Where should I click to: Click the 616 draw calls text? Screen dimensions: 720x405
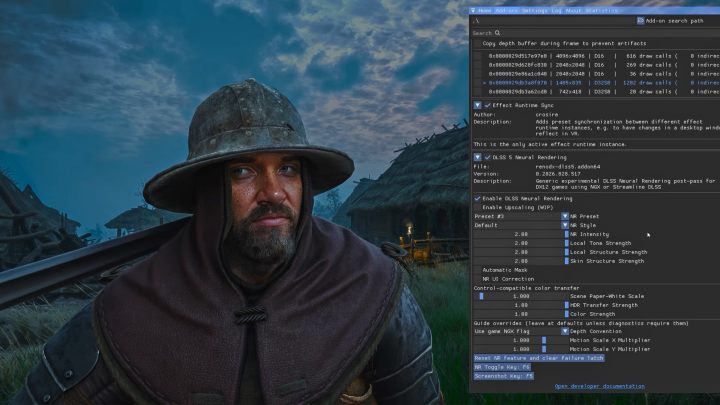[x=648, y=56]
